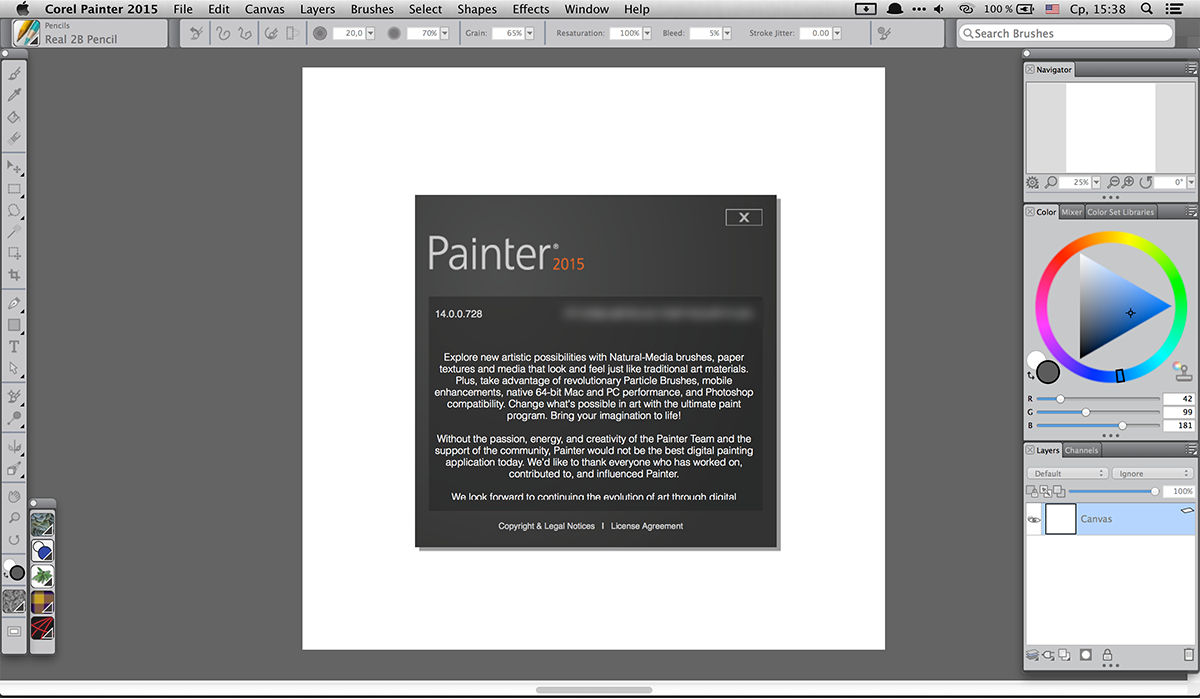Select the Rectangular Shape tool

[14, 325]
